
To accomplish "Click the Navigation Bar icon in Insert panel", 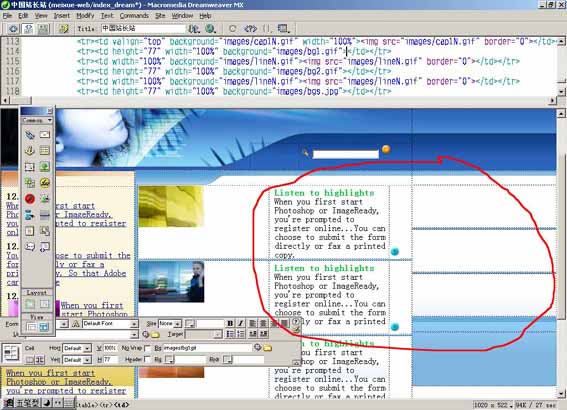I will coord(30,215).
